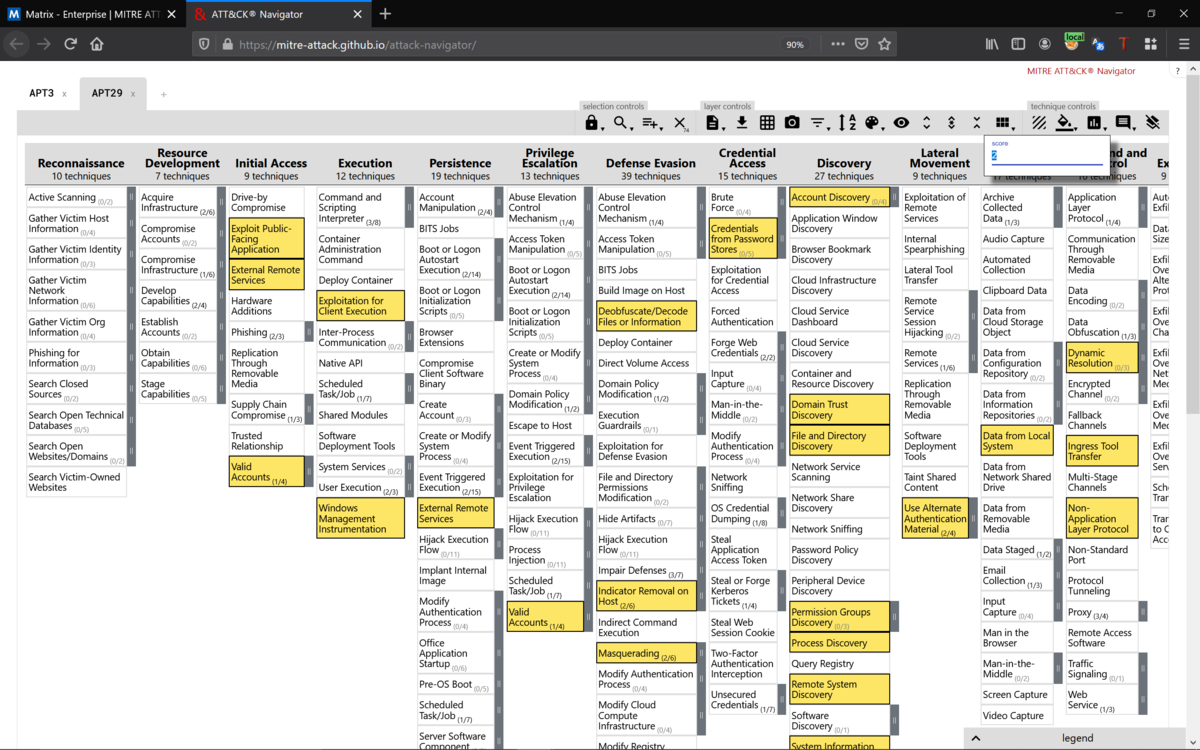This screenshot has width=1200, height=750.
Task: Expand Brute Force sub-techniques bar
Action: 782,203
